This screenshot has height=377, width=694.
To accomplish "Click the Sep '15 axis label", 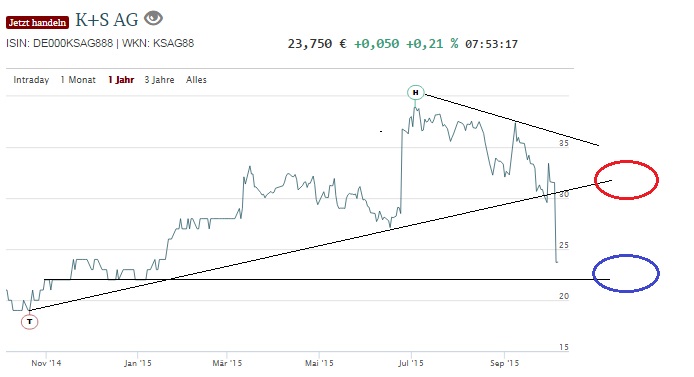I will coord(505,363).
